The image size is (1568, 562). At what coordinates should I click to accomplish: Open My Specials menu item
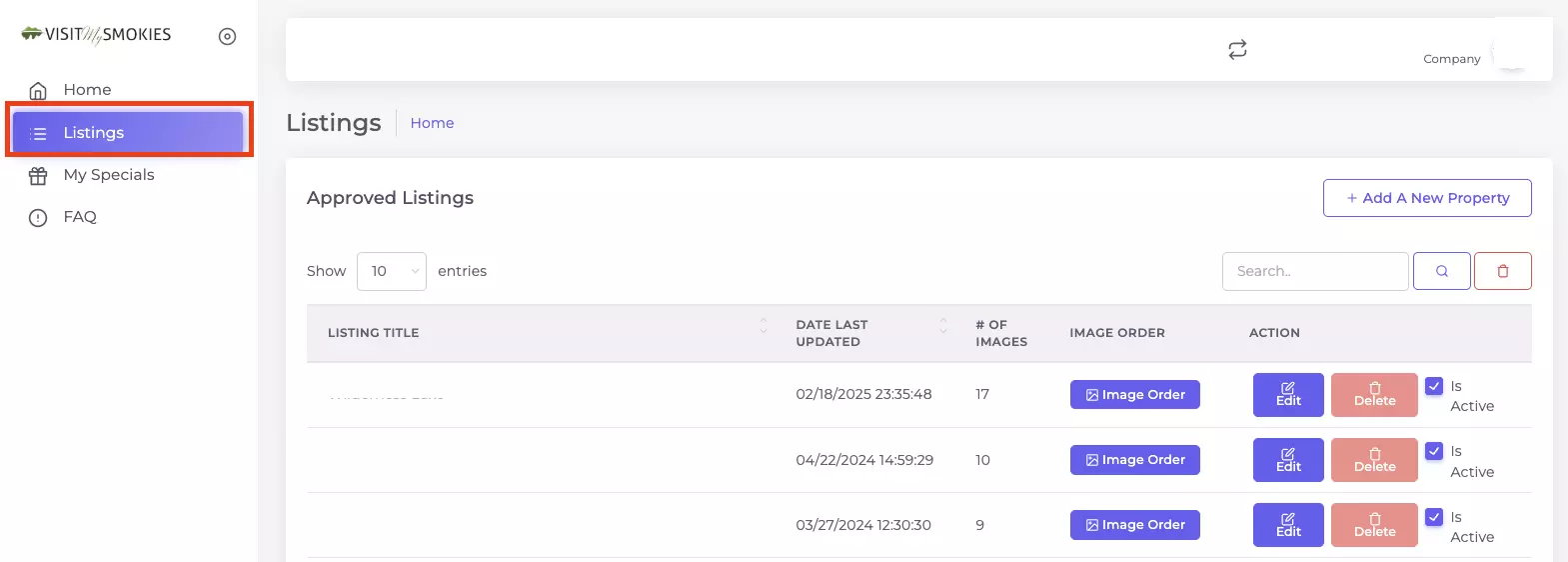(109, 175)
